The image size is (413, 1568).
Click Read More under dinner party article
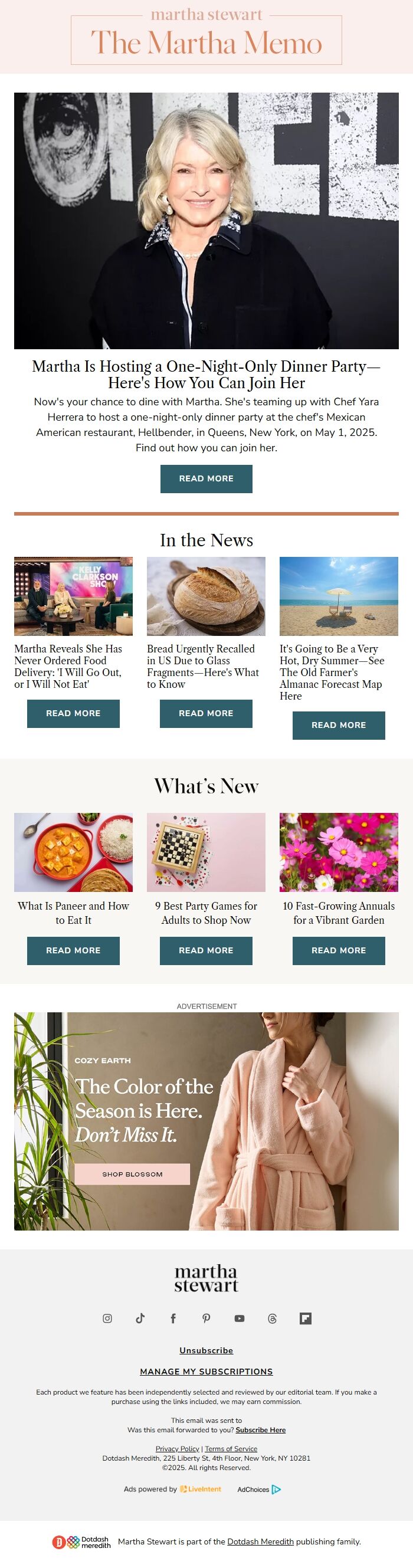tap(206, 478)
